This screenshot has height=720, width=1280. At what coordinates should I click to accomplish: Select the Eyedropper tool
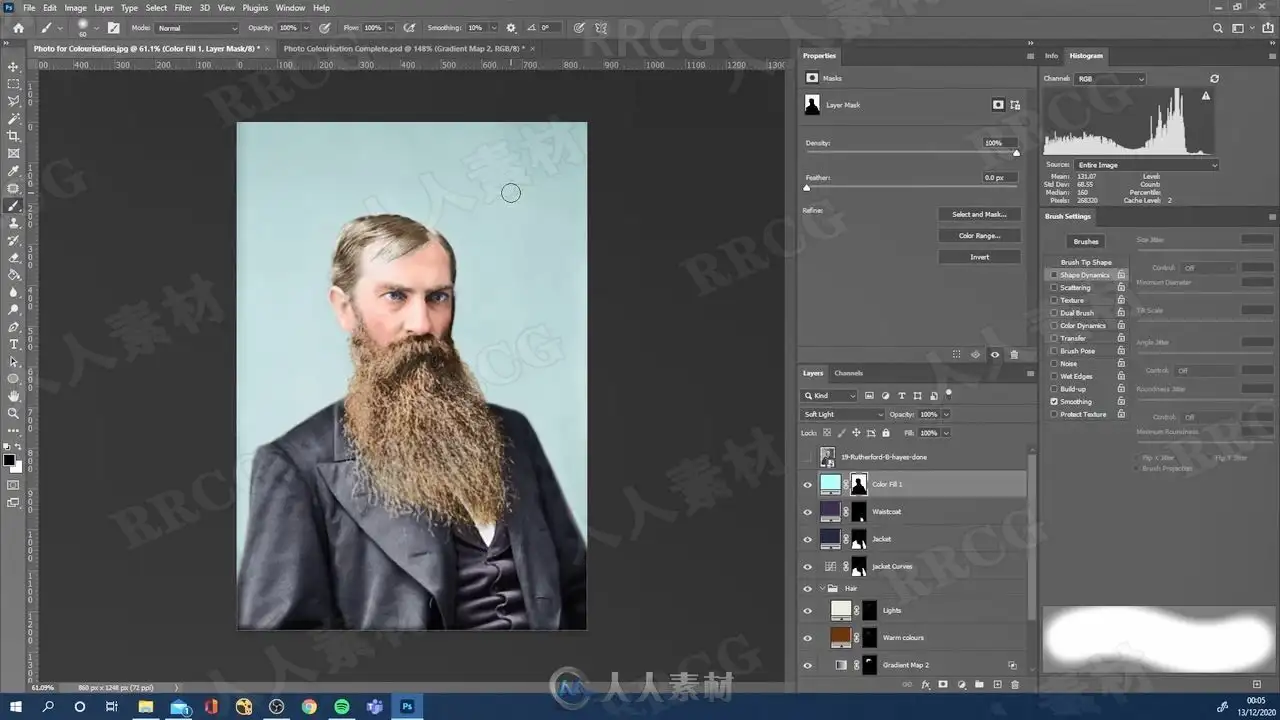(13, 171)
